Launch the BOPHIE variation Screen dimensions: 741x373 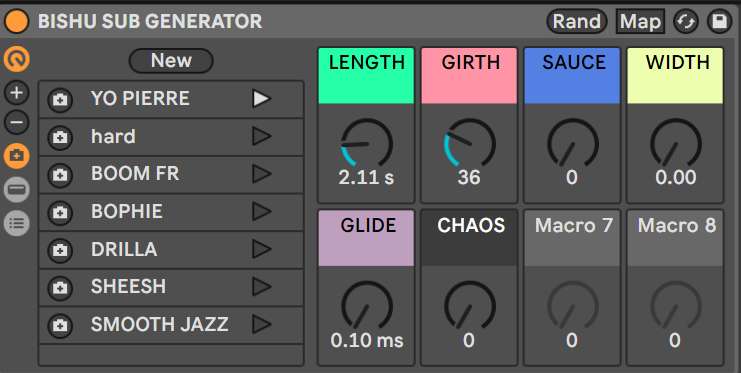coord(261,212)
